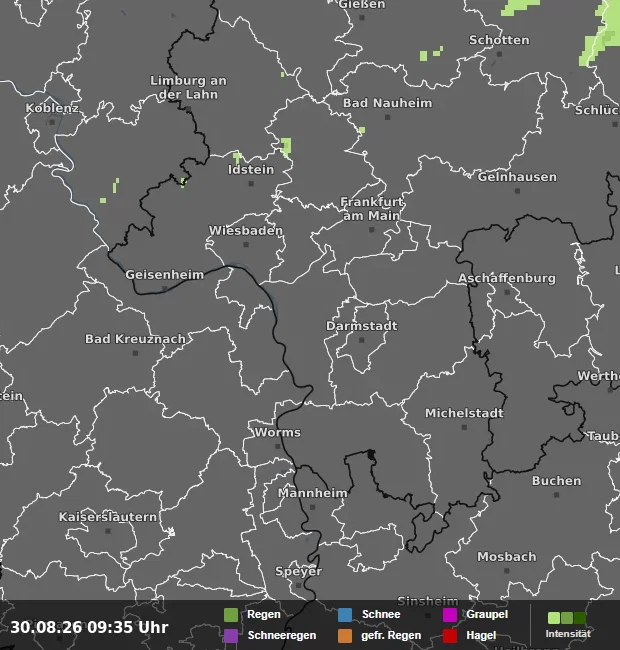
Task: Click the Sinsheim town label
Action: (428, 601)
